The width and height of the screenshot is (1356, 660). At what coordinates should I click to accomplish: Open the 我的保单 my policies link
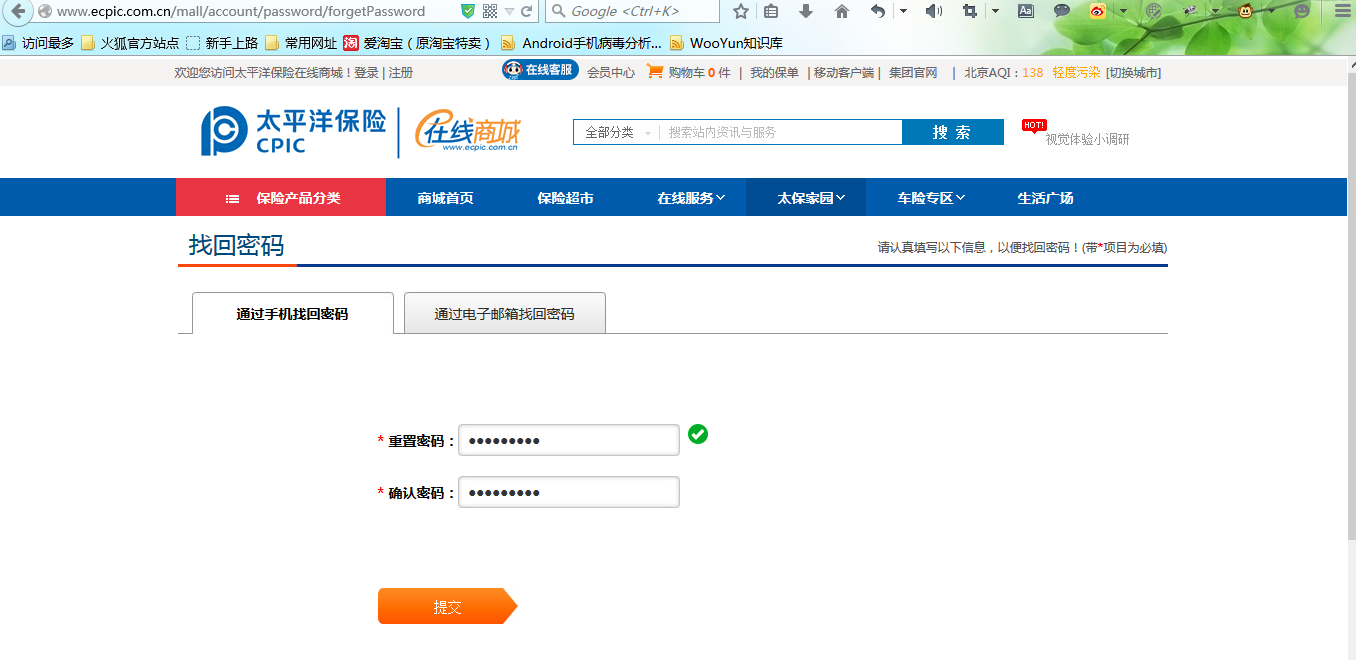(x=775, y=72)
